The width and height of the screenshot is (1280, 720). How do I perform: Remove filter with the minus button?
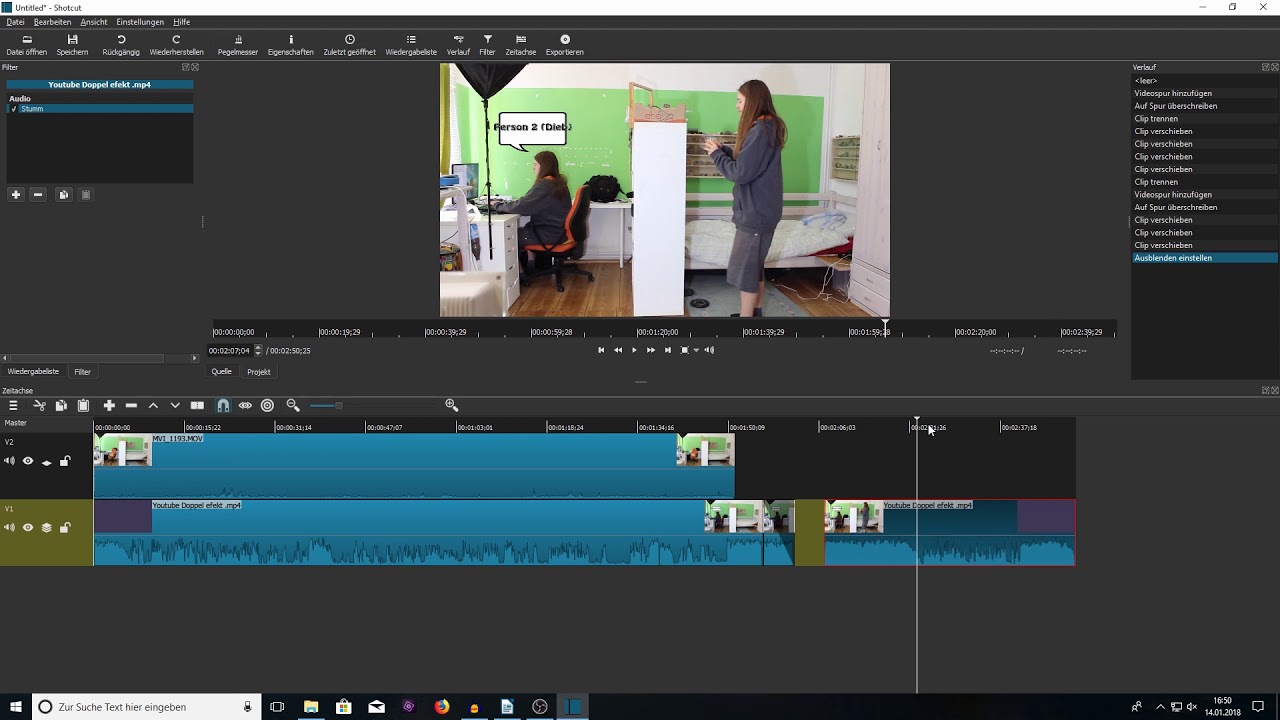38,195
